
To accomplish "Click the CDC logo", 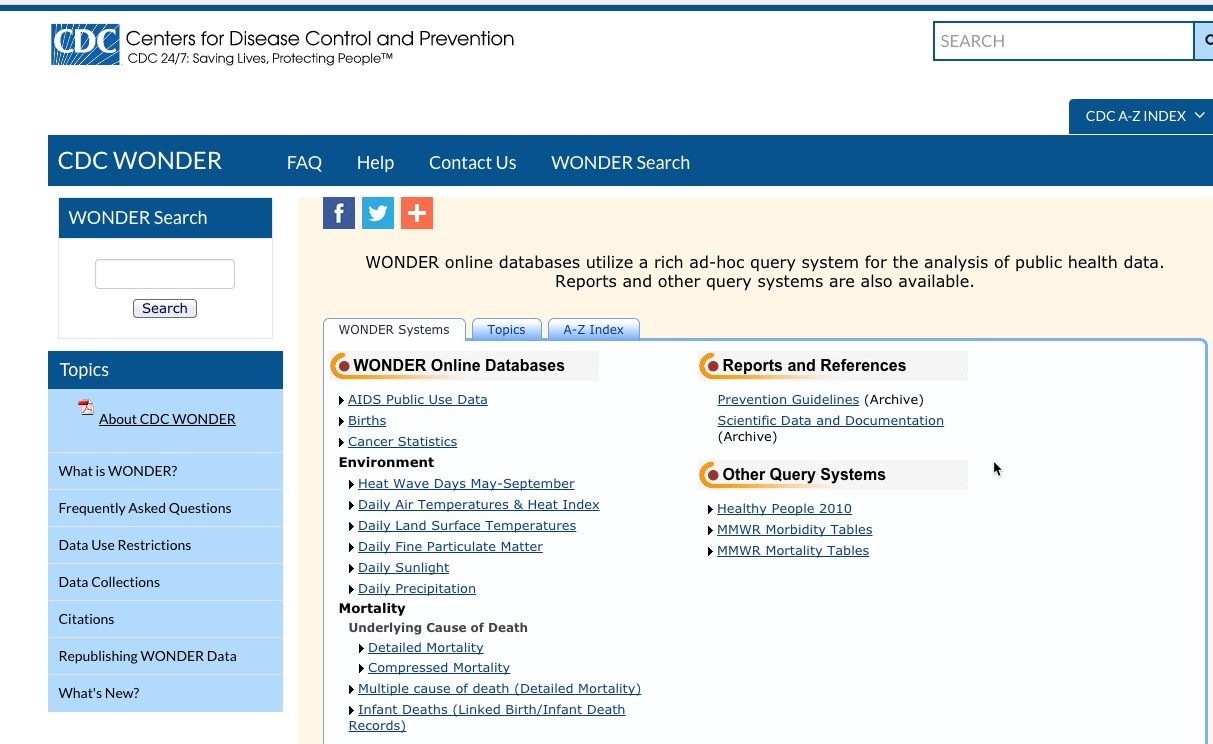I will [x=85, y=44].
